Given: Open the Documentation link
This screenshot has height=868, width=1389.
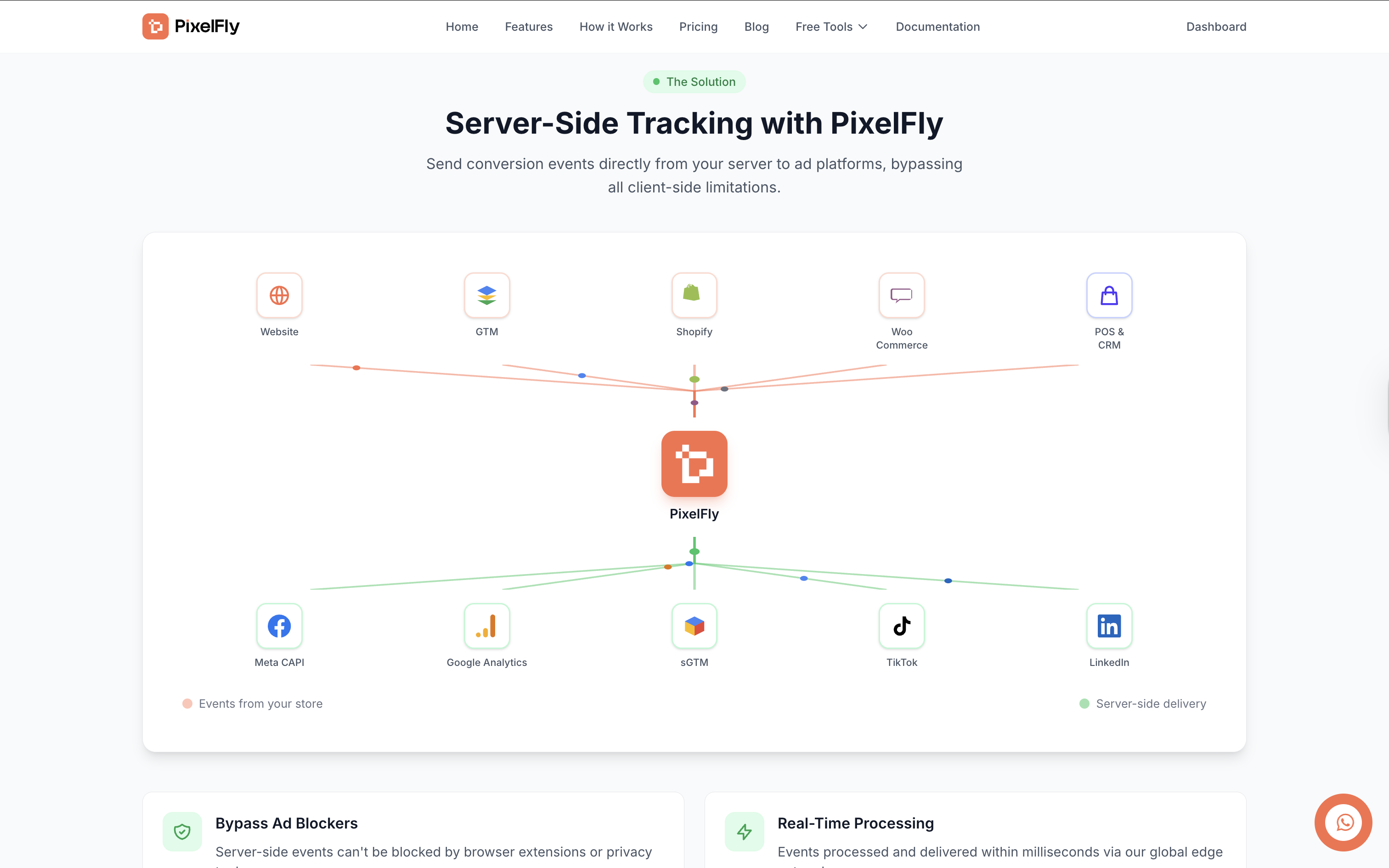Looking at the screenshot, I should click(937, 27).
